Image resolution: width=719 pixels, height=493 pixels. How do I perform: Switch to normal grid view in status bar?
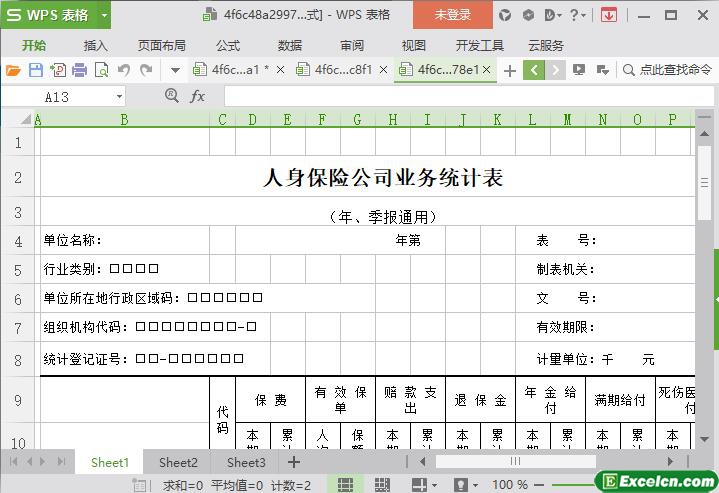click(x=345, y=485)
